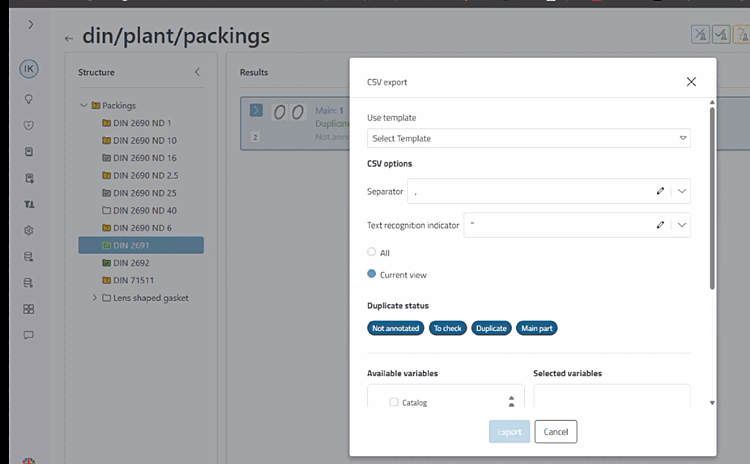Go back using the arrow beside din/plant/packings

pos(69,38)
